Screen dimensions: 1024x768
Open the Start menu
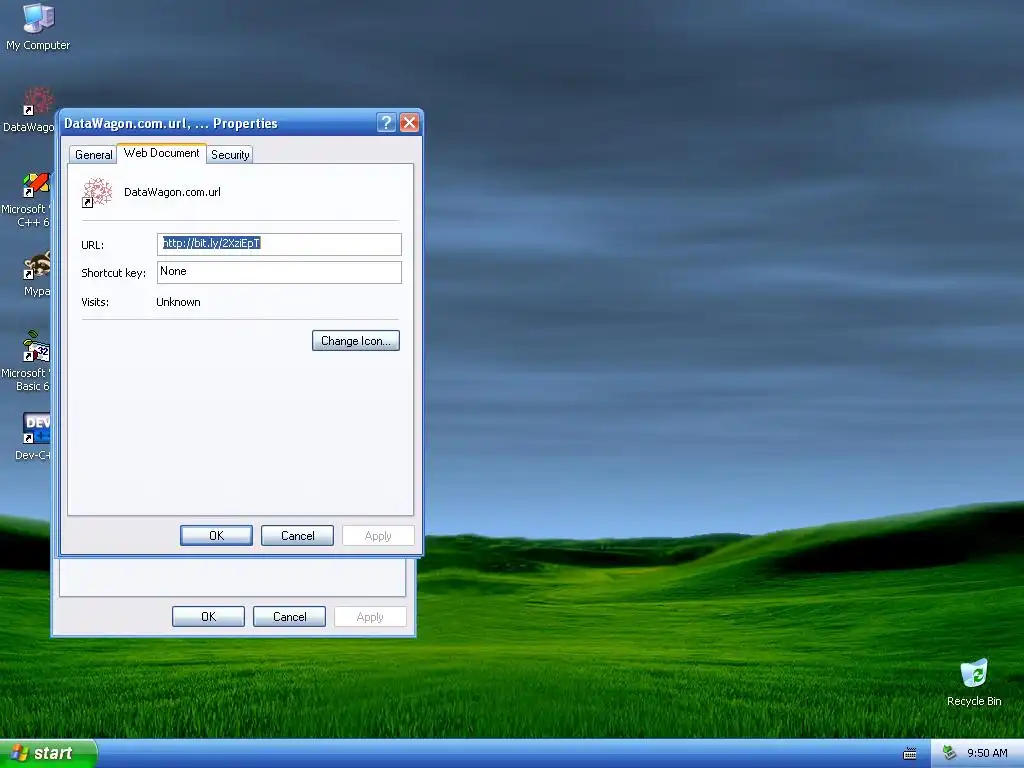48,754
